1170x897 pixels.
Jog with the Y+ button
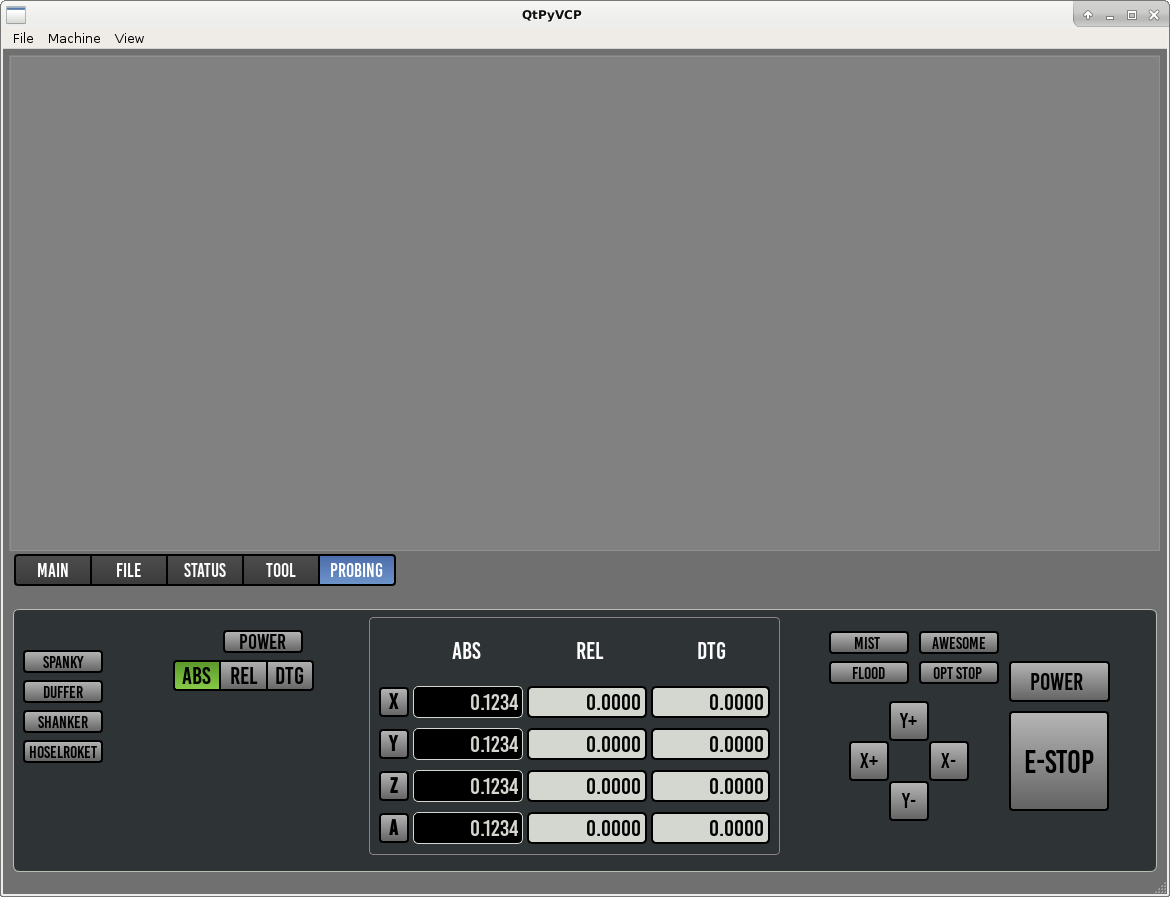click(x=909, y=721)
